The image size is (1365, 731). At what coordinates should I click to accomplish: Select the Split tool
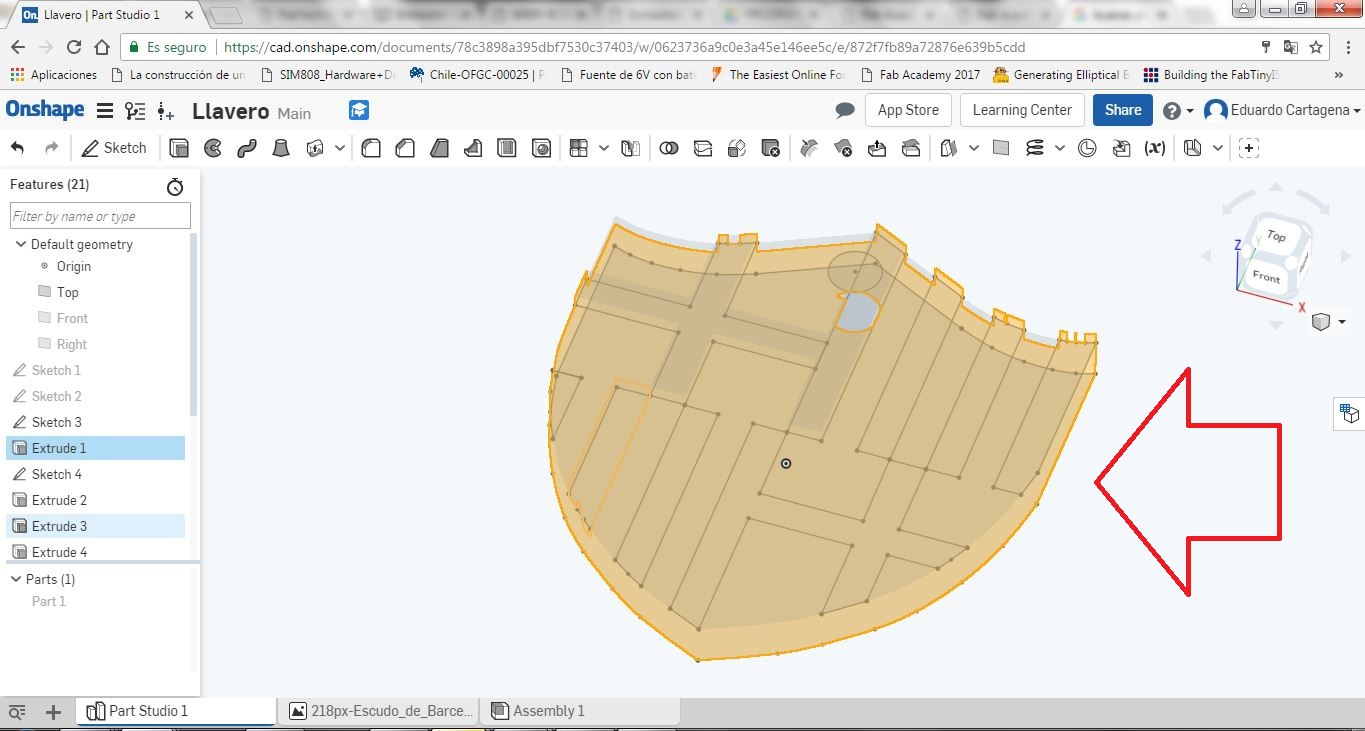(703, 148)
